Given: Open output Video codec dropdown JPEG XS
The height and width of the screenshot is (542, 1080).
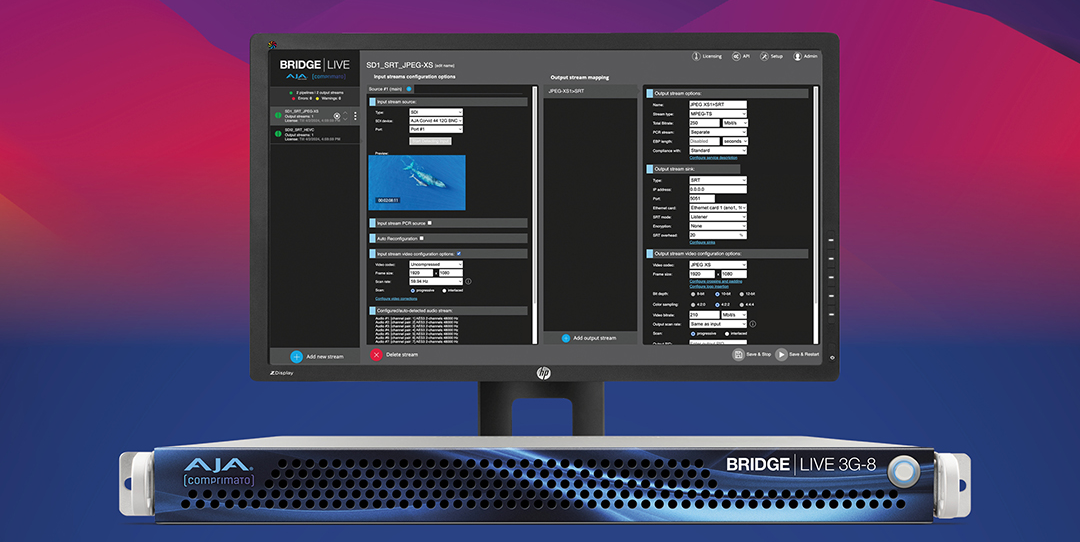Looking at the screenshot, I should pyautogui.click(x=718, y=264).
